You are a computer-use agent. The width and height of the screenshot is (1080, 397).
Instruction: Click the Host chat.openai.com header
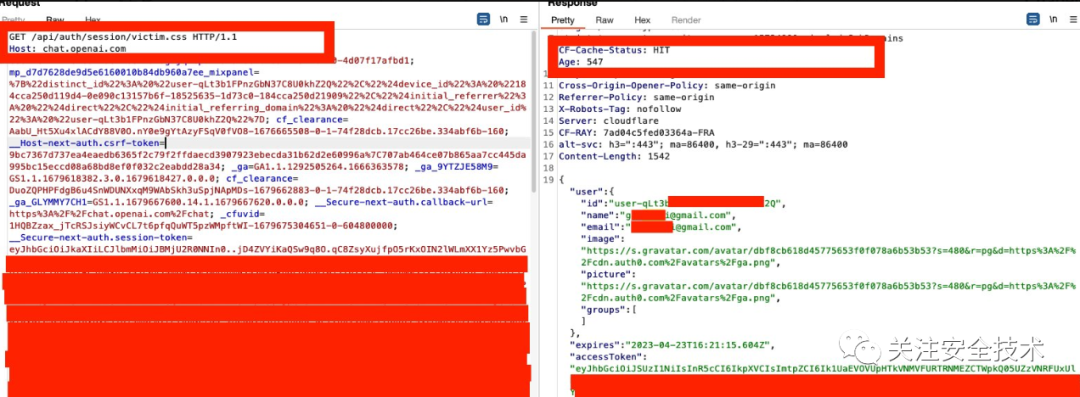[68, 49]
